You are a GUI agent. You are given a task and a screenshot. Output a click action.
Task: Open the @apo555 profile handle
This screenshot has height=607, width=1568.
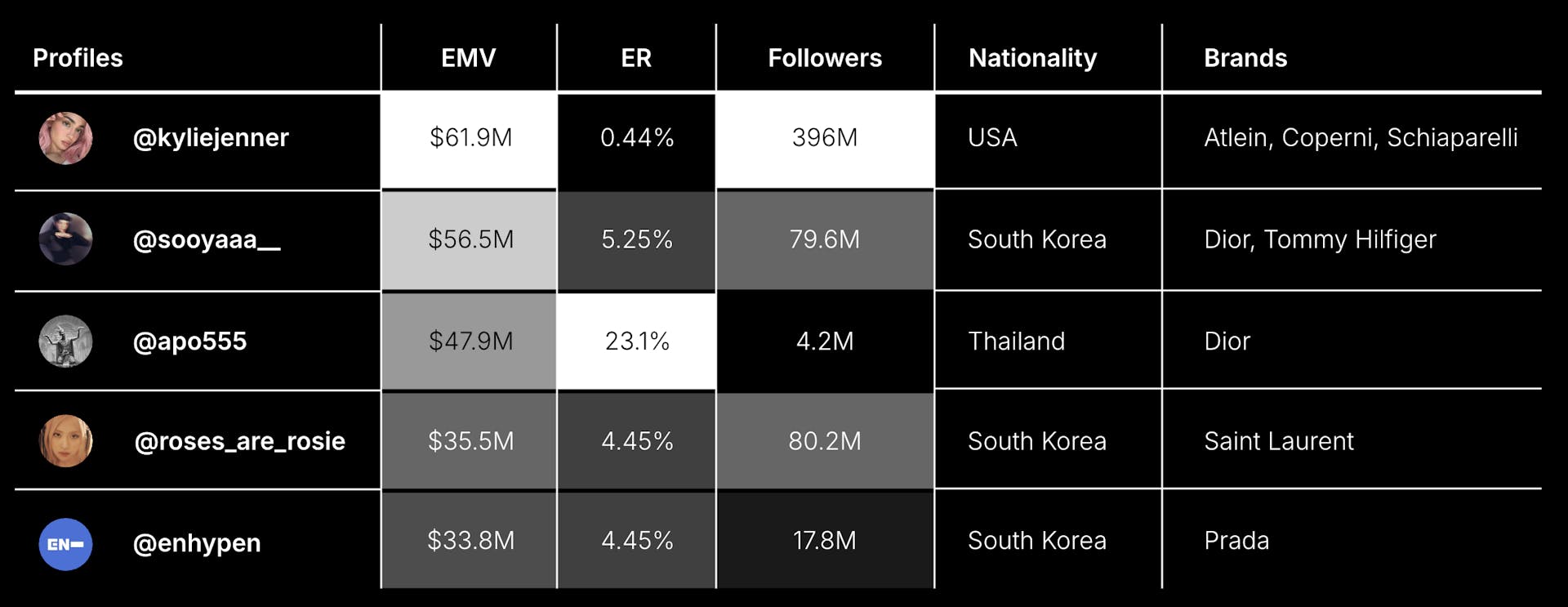point(189,341)
